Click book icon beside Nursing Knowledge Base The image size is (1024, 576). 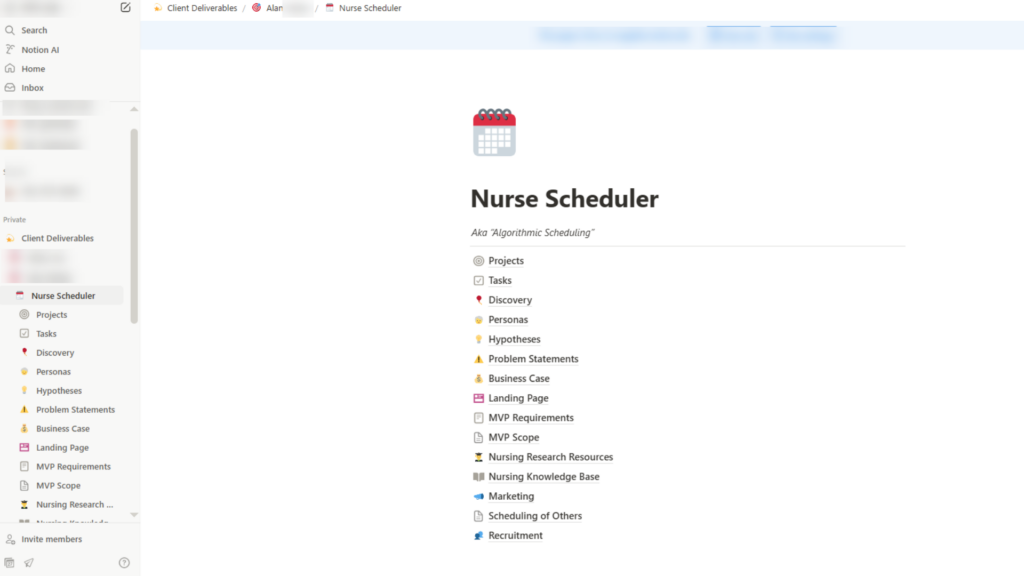click(479, 476)
